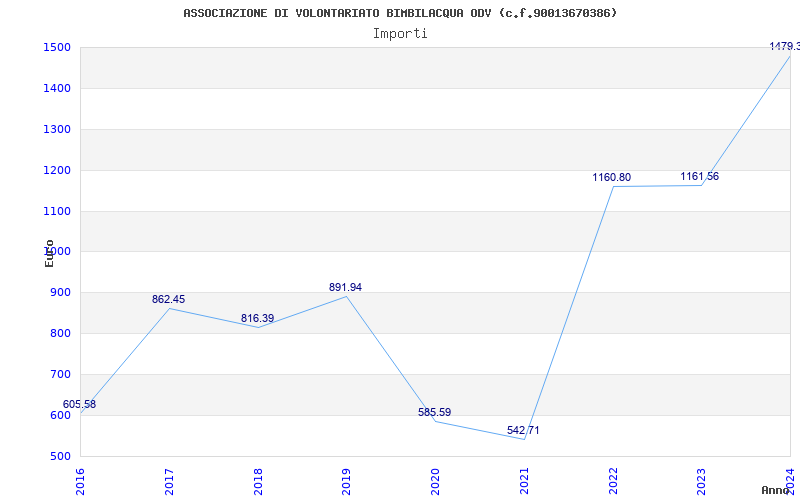The height and width of the screenshot is (500, 800).
Task: Click the y-axis value 1300
Action: pos(57,130)
